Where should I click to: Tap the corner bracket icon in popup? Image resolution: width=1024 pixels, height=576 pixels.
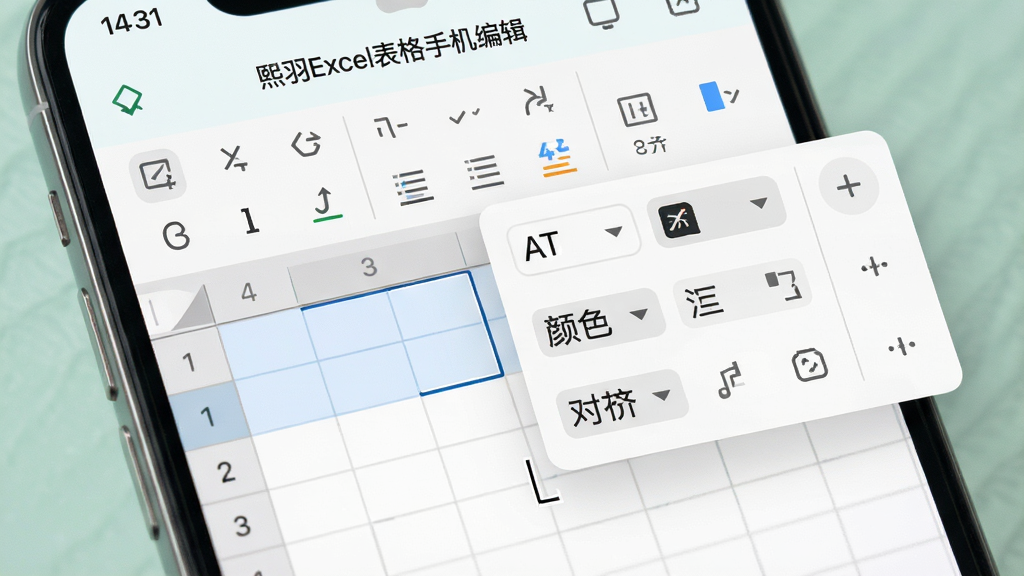point(784,285)
